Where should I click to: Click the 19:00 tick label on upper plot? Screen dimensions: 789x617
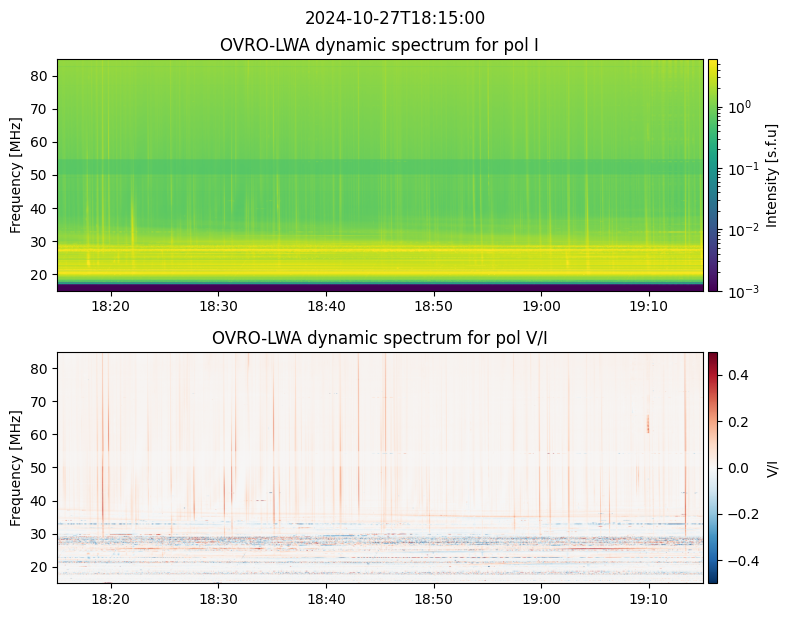click(541, 306)
